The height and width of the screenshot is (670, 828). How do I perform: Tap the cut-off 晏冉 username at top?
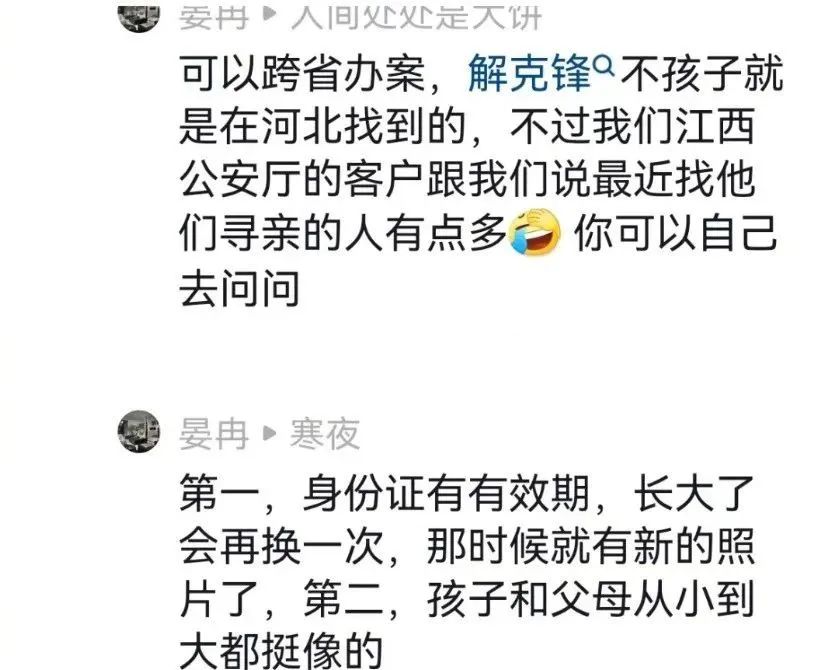point(214,18)
